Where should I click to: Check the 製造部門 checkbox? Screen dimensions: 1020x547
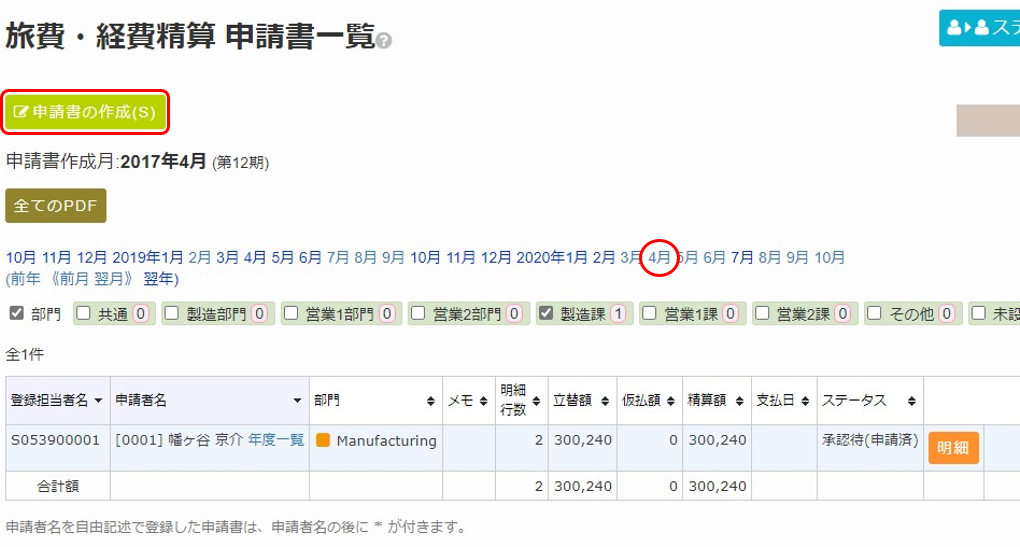[x=172, y=314]
